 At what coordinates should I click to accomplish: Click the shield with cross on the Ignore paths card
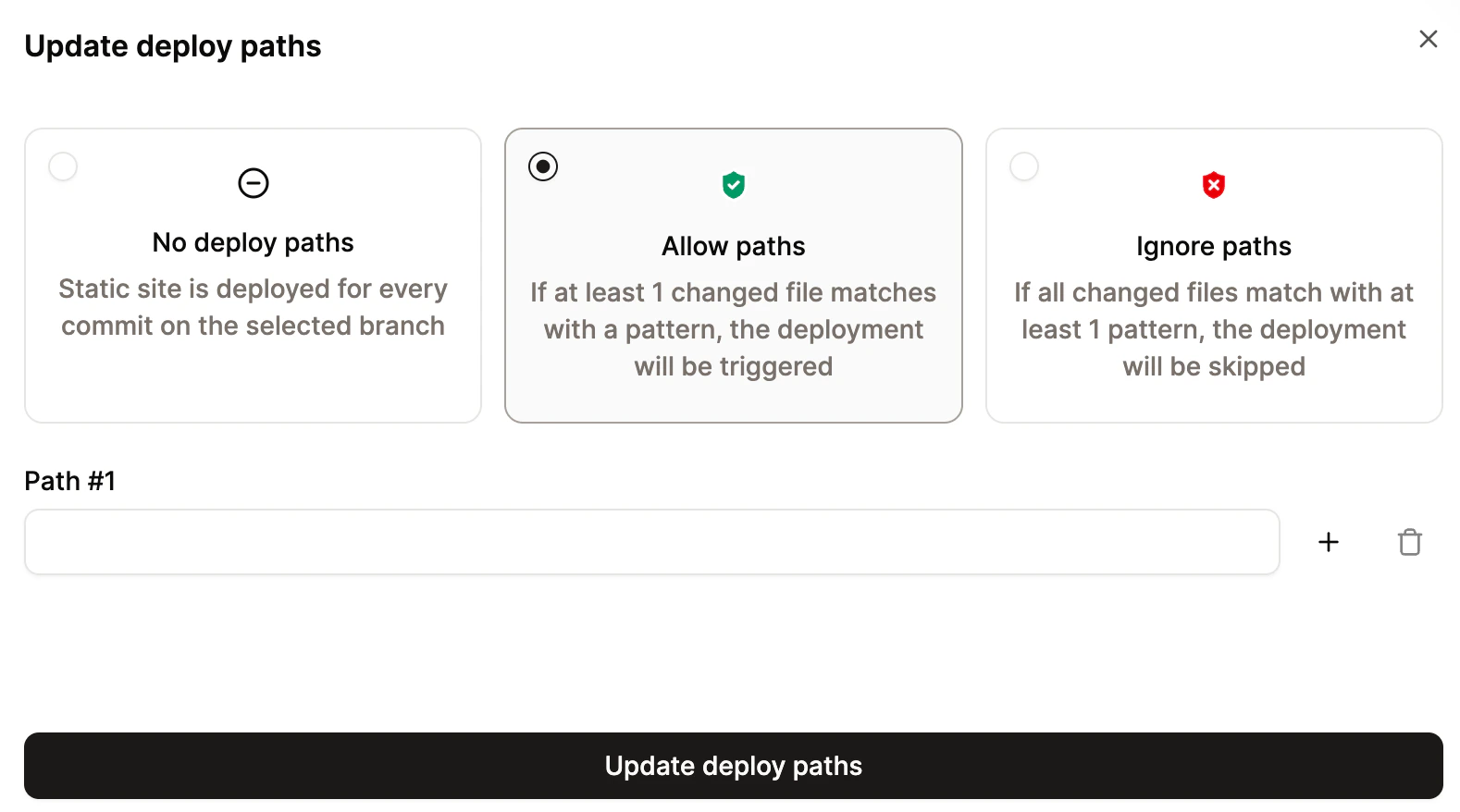coord(1213,184)
